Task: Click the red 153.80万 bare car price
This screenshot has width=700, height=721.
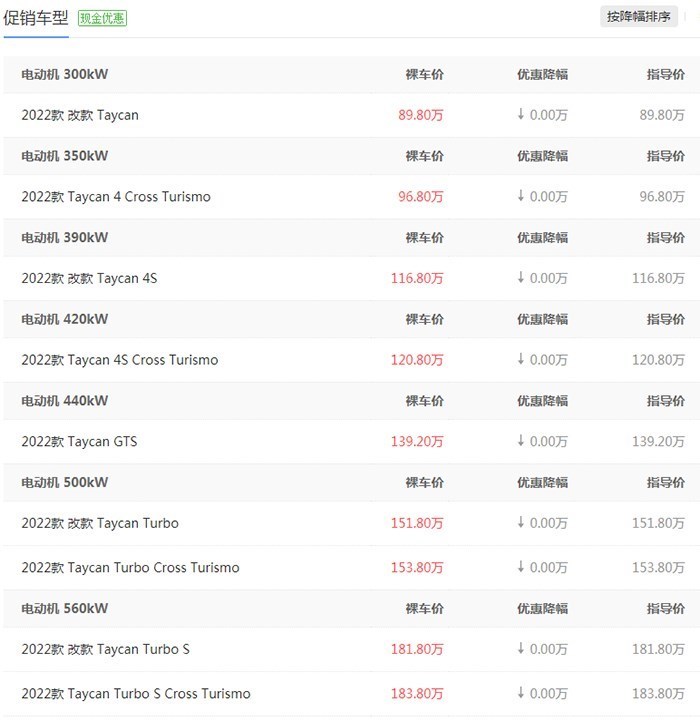Action: (417, 567)
